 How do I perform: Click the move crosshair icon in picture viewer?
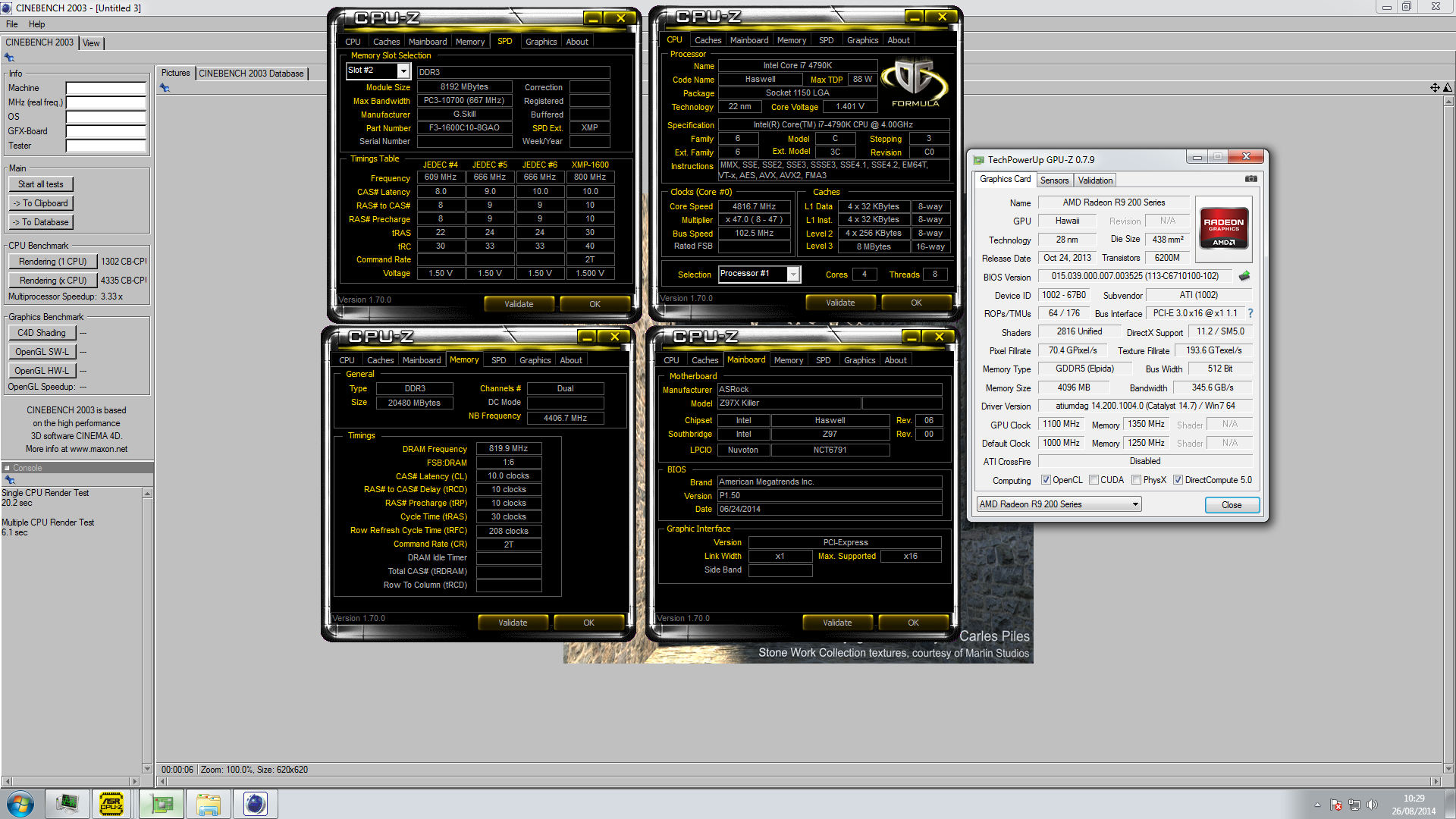[x=1435, y=88]
